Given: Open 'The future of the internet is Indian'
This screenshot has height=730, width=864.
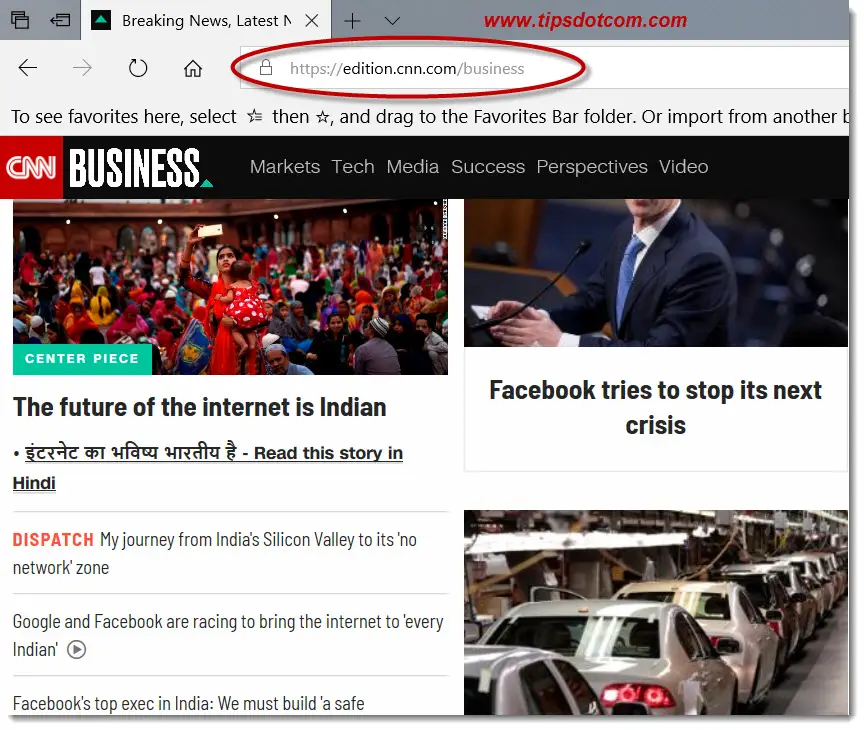Looking at the screenshot, I should pos(199,408).
